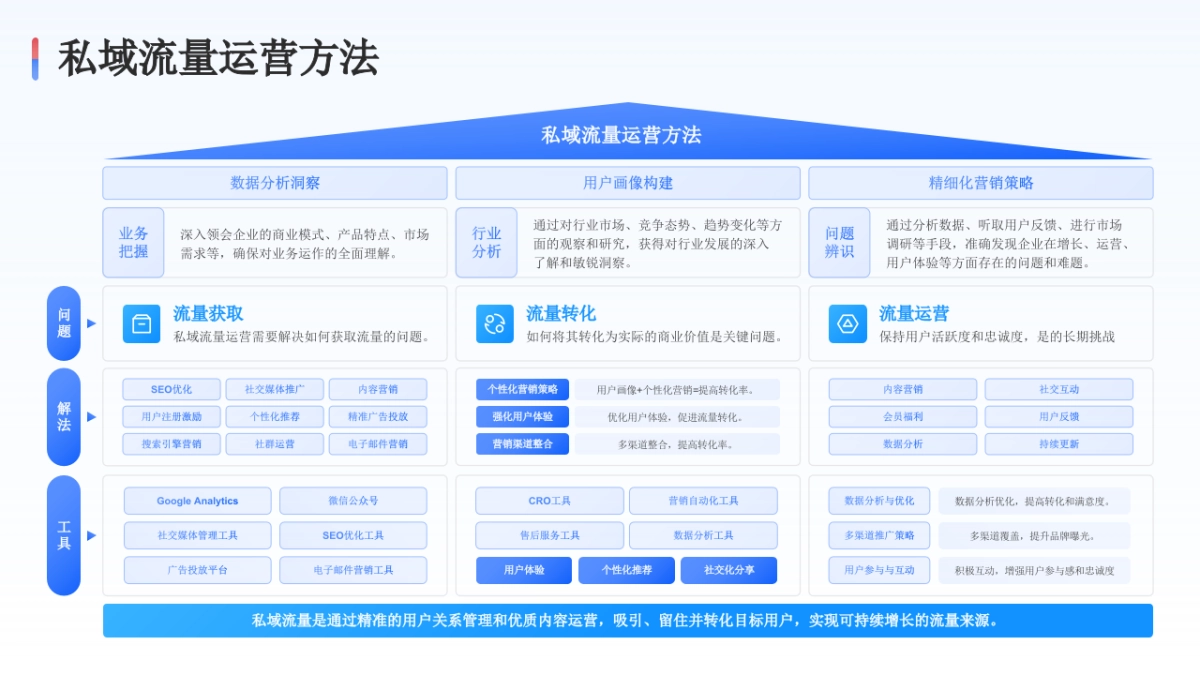The width and height of the screenshot is (1200, 675).
Task: Enable the 强化用户体验 option
Action: click(x=523, y=417)
